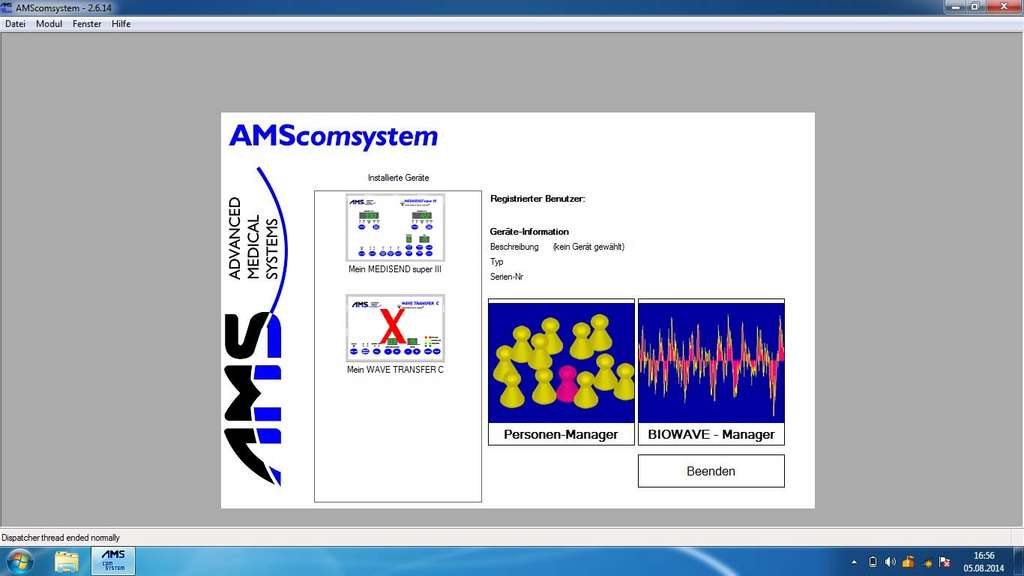This screenshot has height=576, width=1024.
Task: Click the "Registrierter Benutzer:" label
Action: point(537,199)
